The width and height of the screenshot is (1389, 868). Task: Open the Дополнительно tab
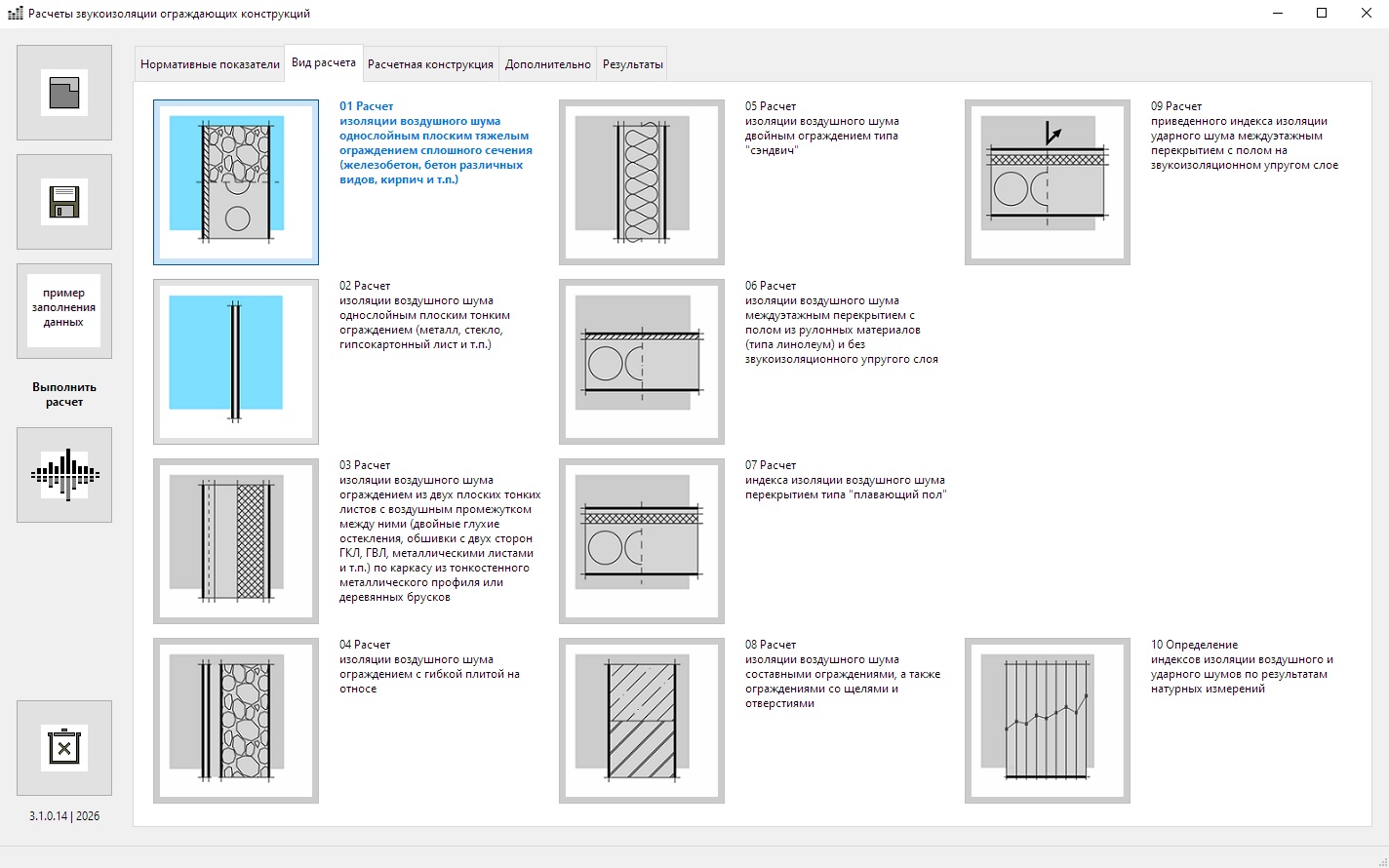click(547, 64)
